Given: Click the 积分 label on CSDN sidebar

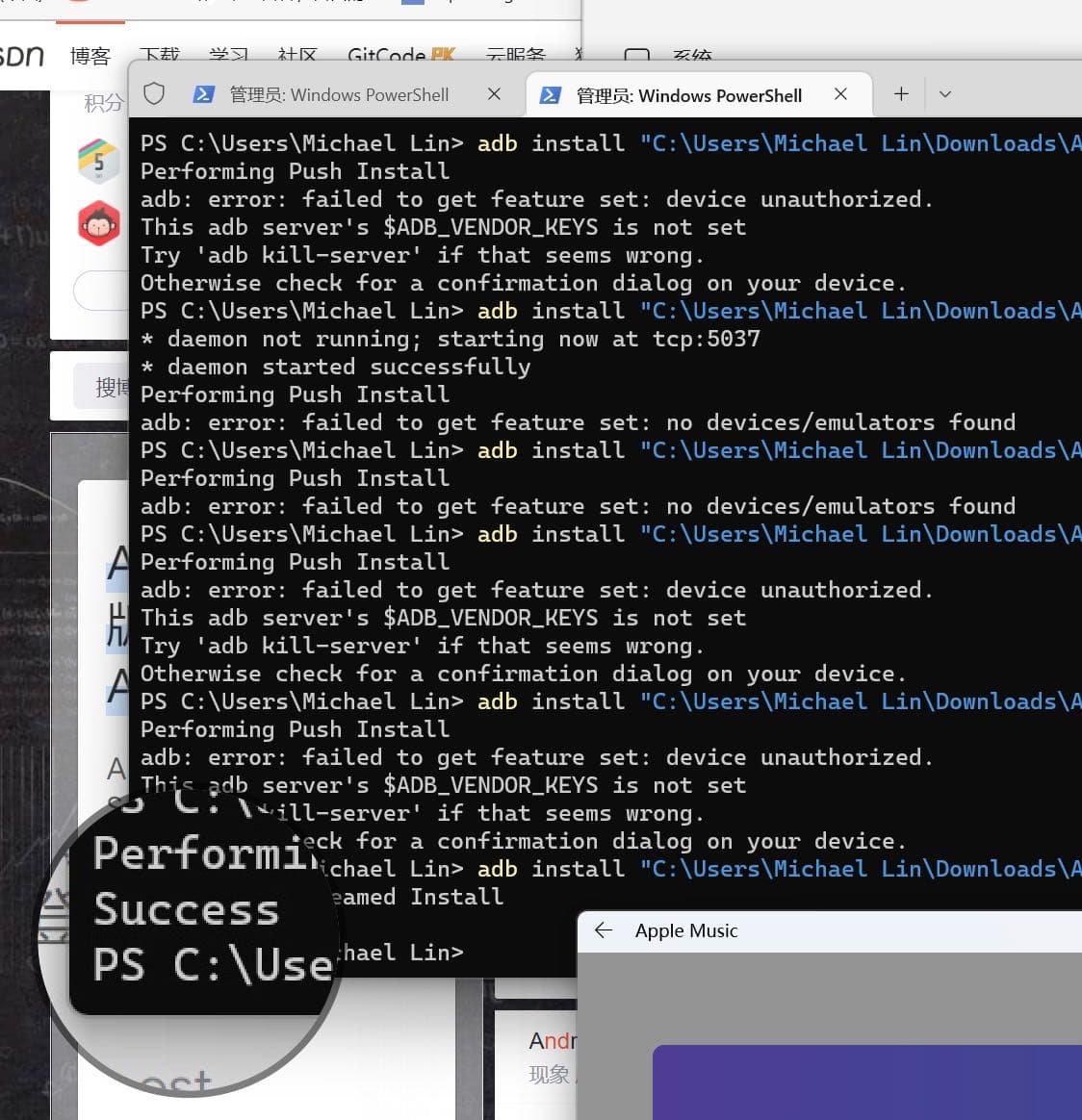Looking at the screenshot, I should (104, 104).
